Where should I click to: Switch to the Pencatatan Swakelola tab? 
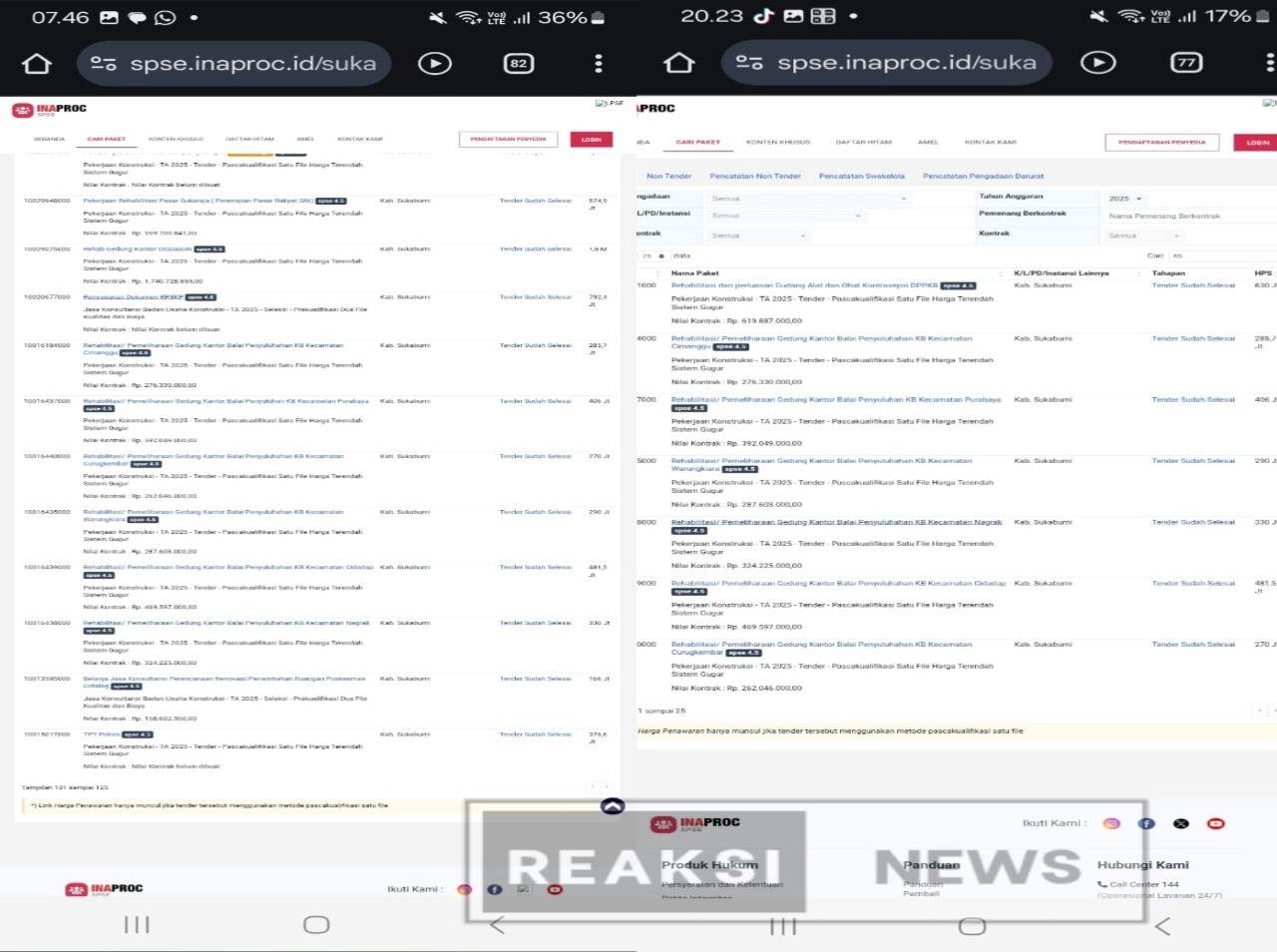coord(861,176)
